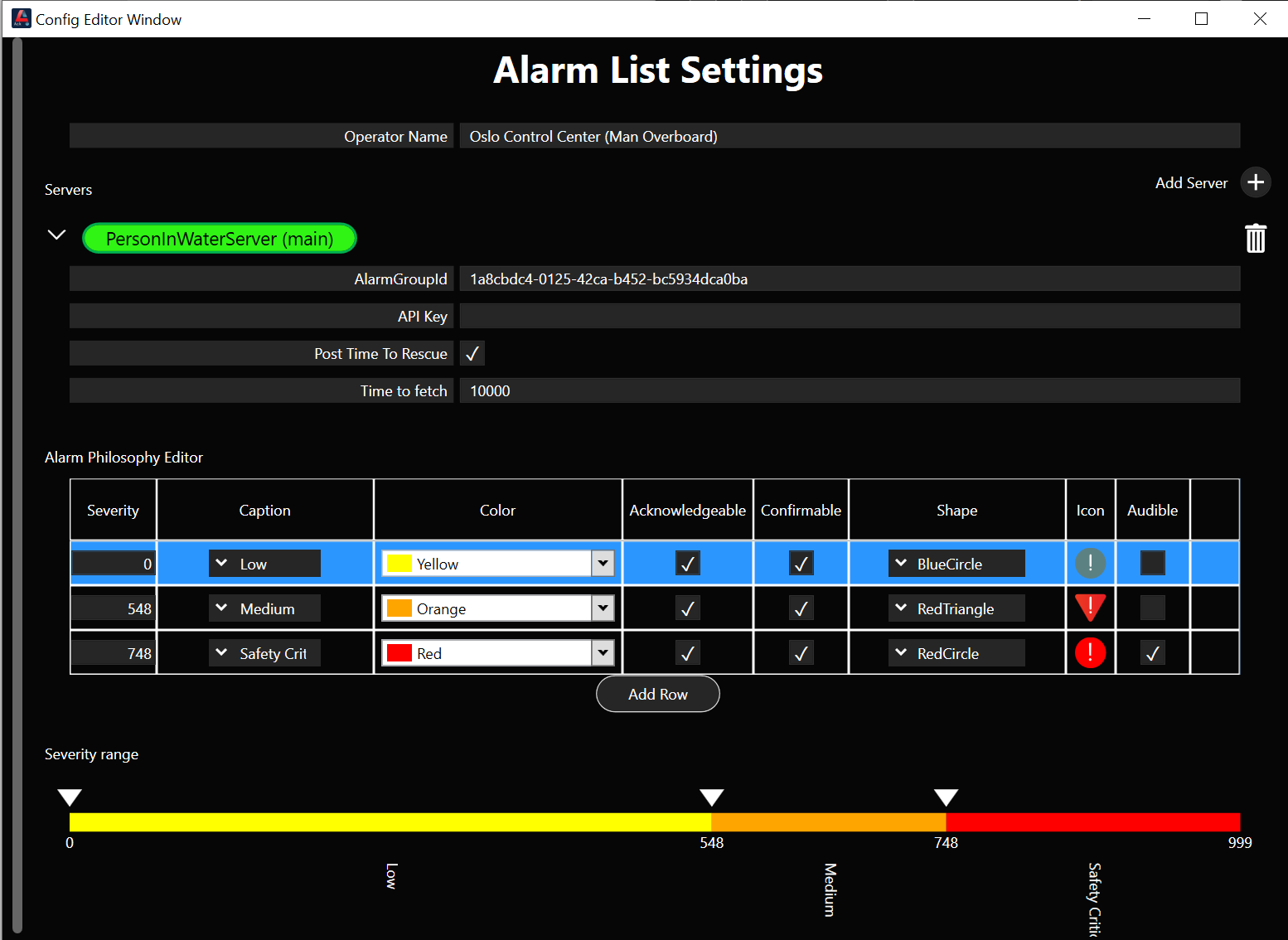
Task: Collapse the PersonInWaterServer section chevron
Action: tap(56, 235)
